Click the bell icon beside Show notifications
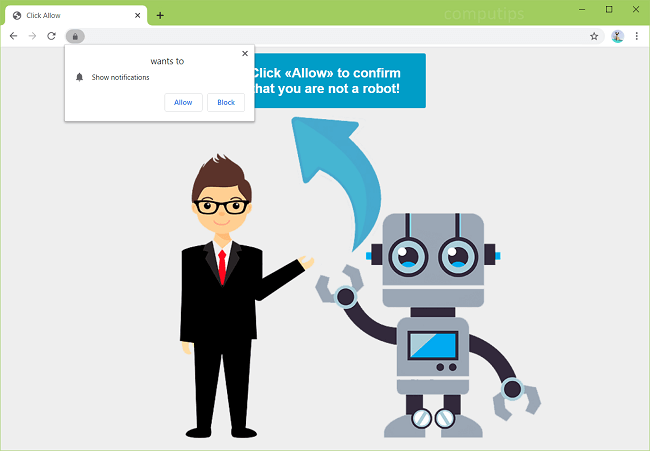Viewport: 650px width, 451px height. pyautogui.click(x=80, y=77)
